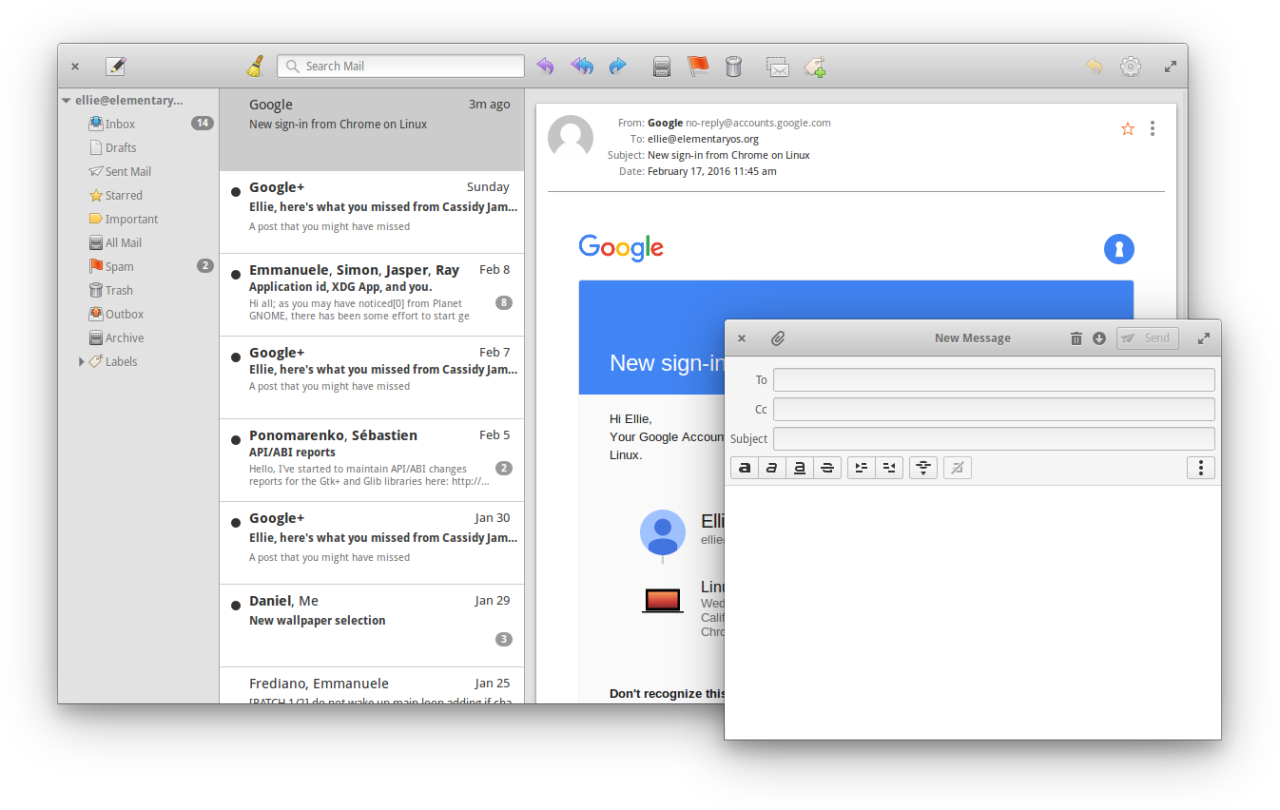Screen dimensions: 1280x810
Task: Click the Forward arrow toolbar icon
Action: tap(617, 66)
